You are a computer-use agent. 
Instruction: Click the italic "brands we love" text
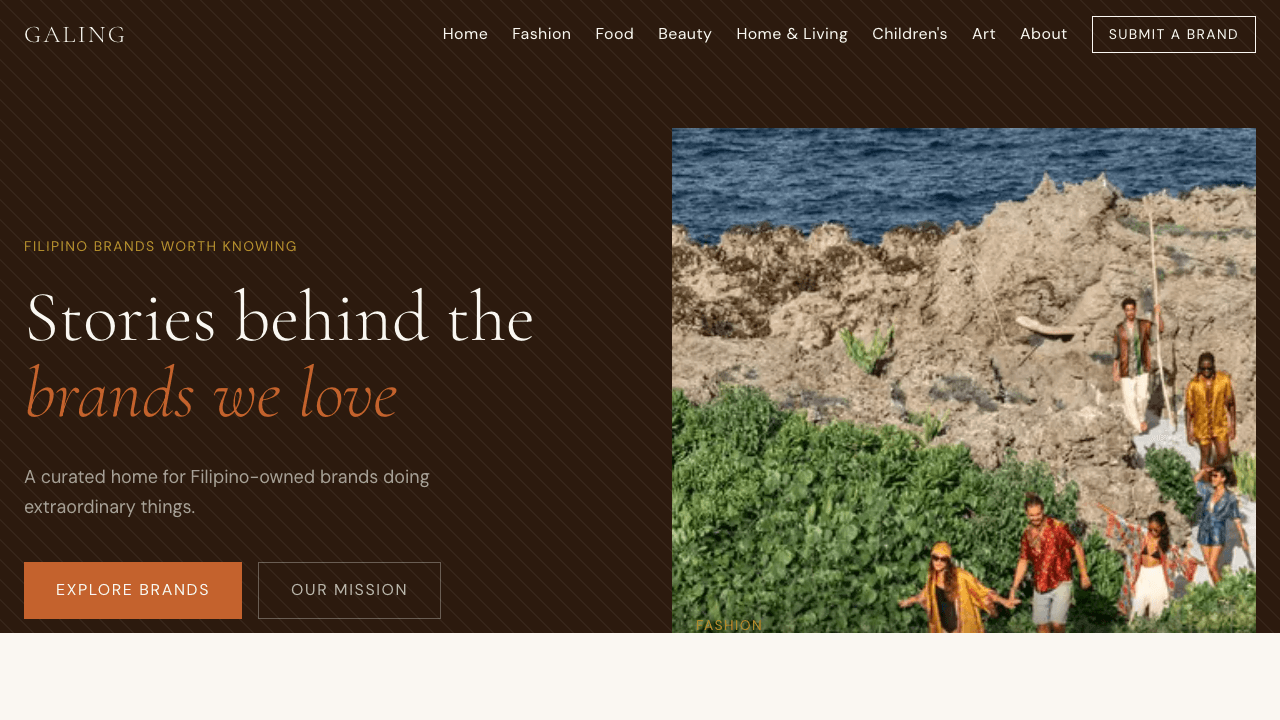pos(211,394)
